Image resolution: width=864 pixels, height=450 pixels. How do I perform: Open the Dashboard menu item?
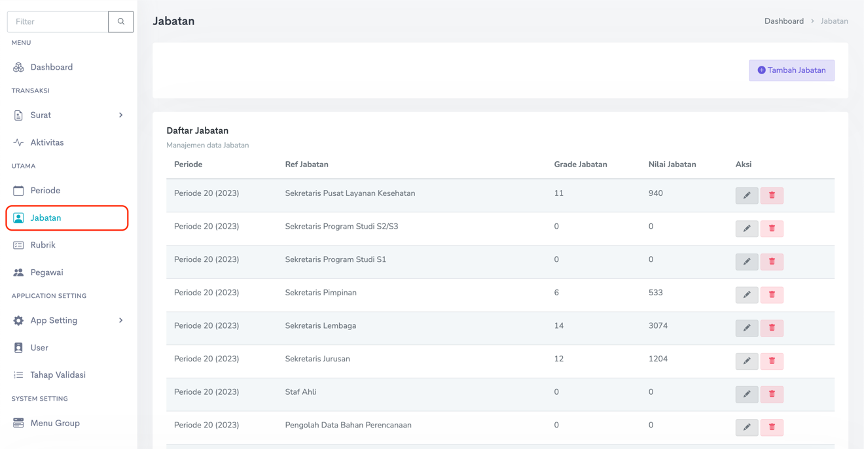(x=51, y=67)
